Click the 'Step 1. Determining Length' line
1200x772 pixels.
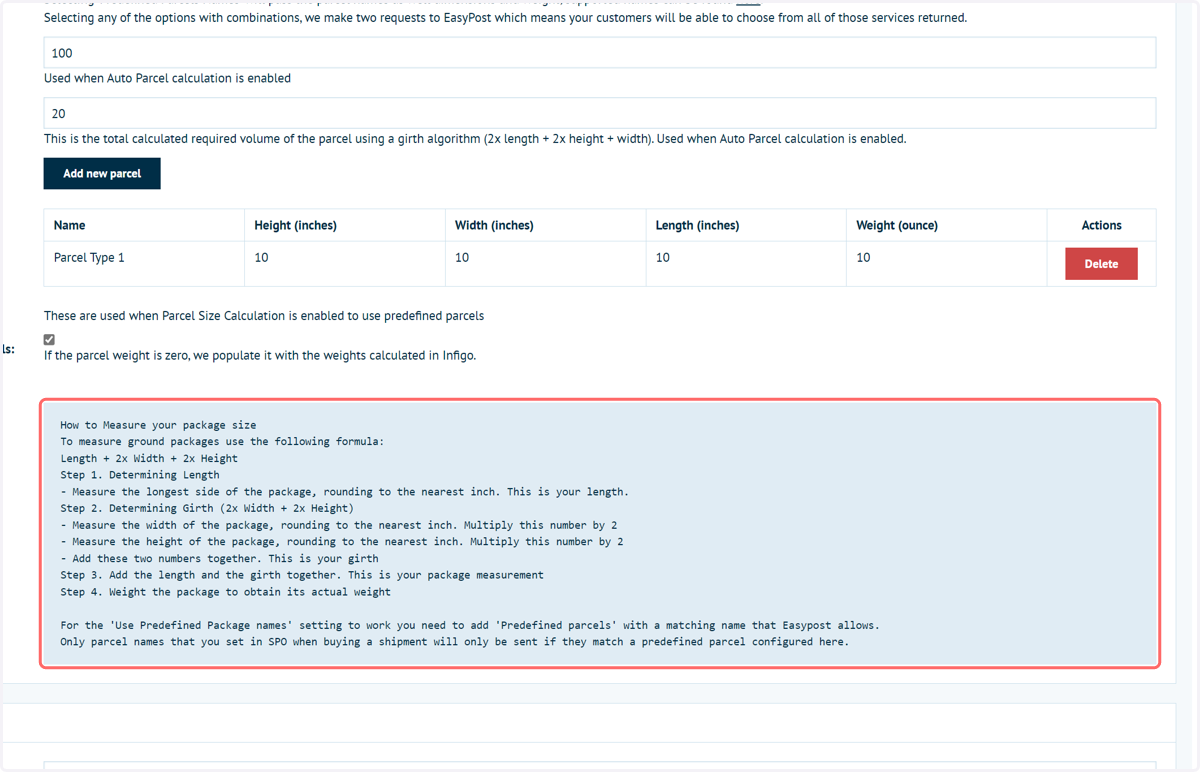pyautogui.click(x=140, y=475)
